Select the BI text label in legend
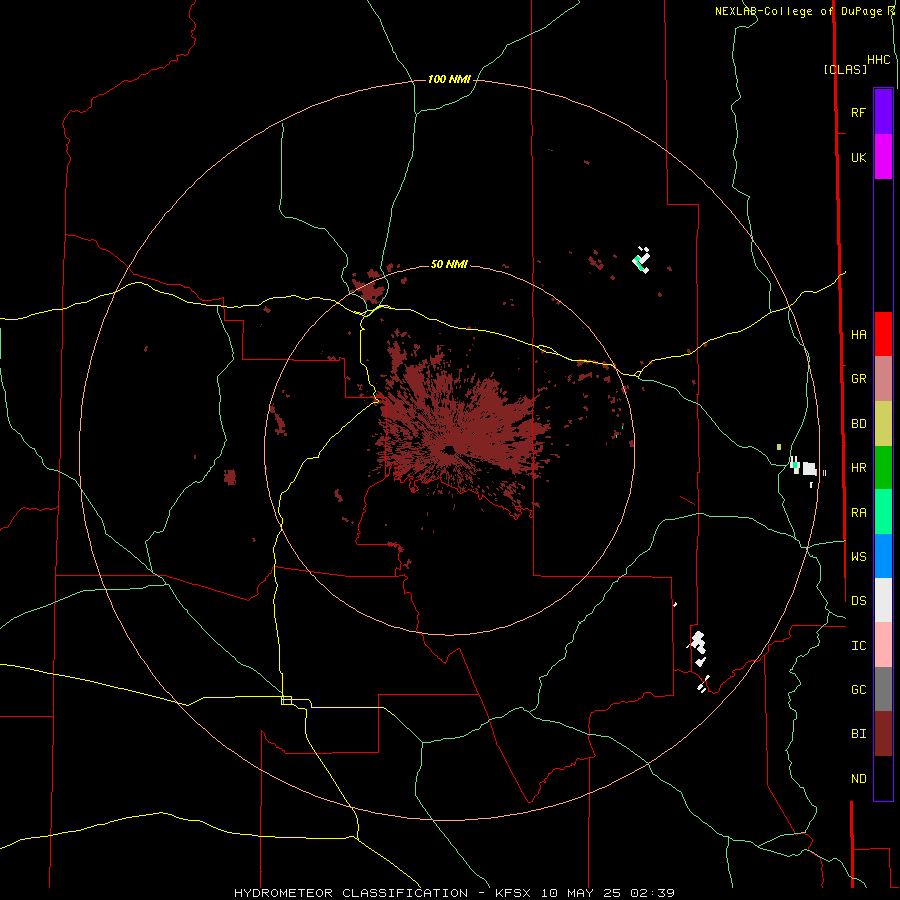This screenshot has width=900, height=900. point(858,734)
